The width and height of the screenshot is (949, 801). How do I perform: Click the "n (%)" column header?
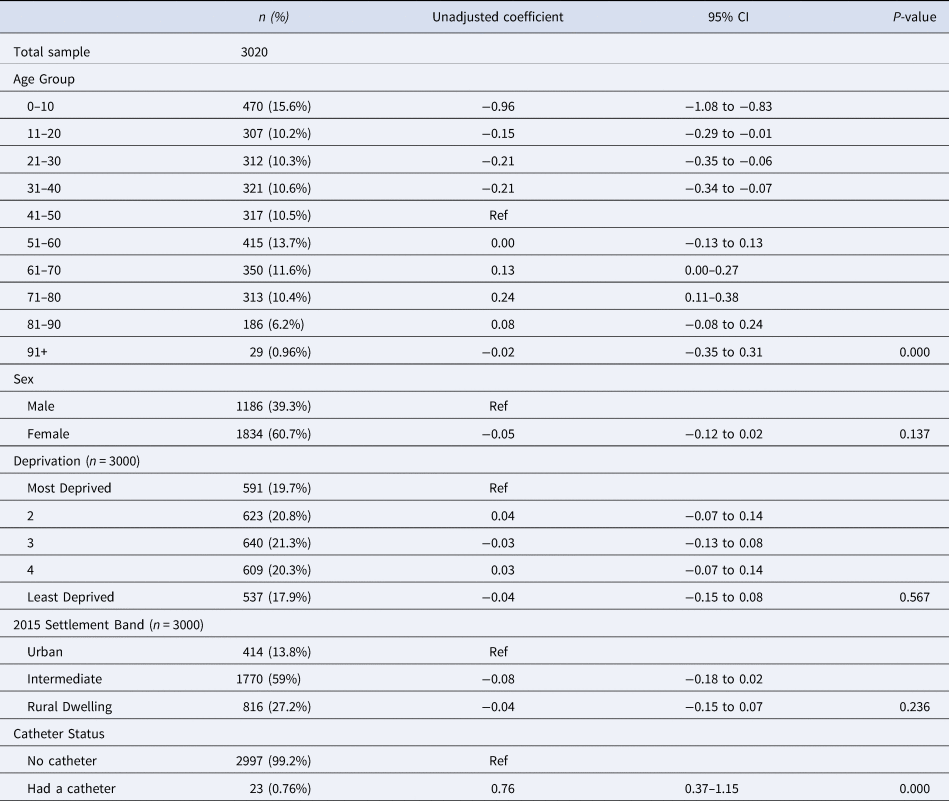click(x=275, y=17)
